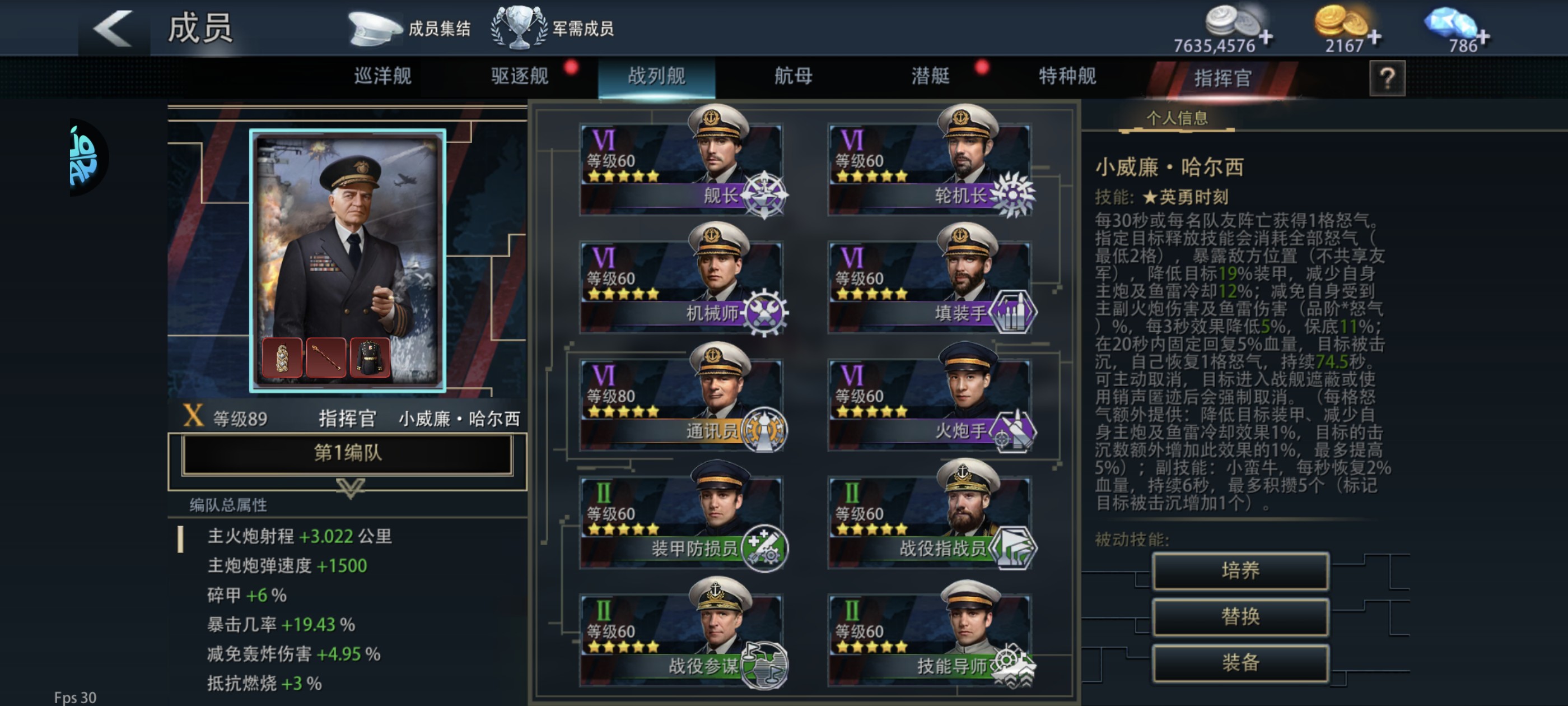
Task: Add gold coins with the plus icon
Action: pyautogui.click(x=1374, y=37)
